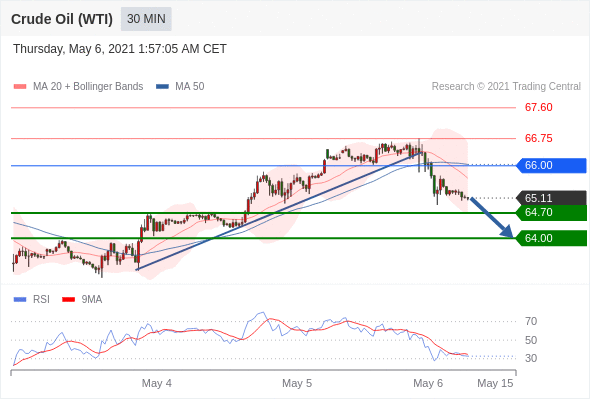The image size is (590, 400).
Task: Click the blue 66.00 pivot price tag
Action: (551, 166)
